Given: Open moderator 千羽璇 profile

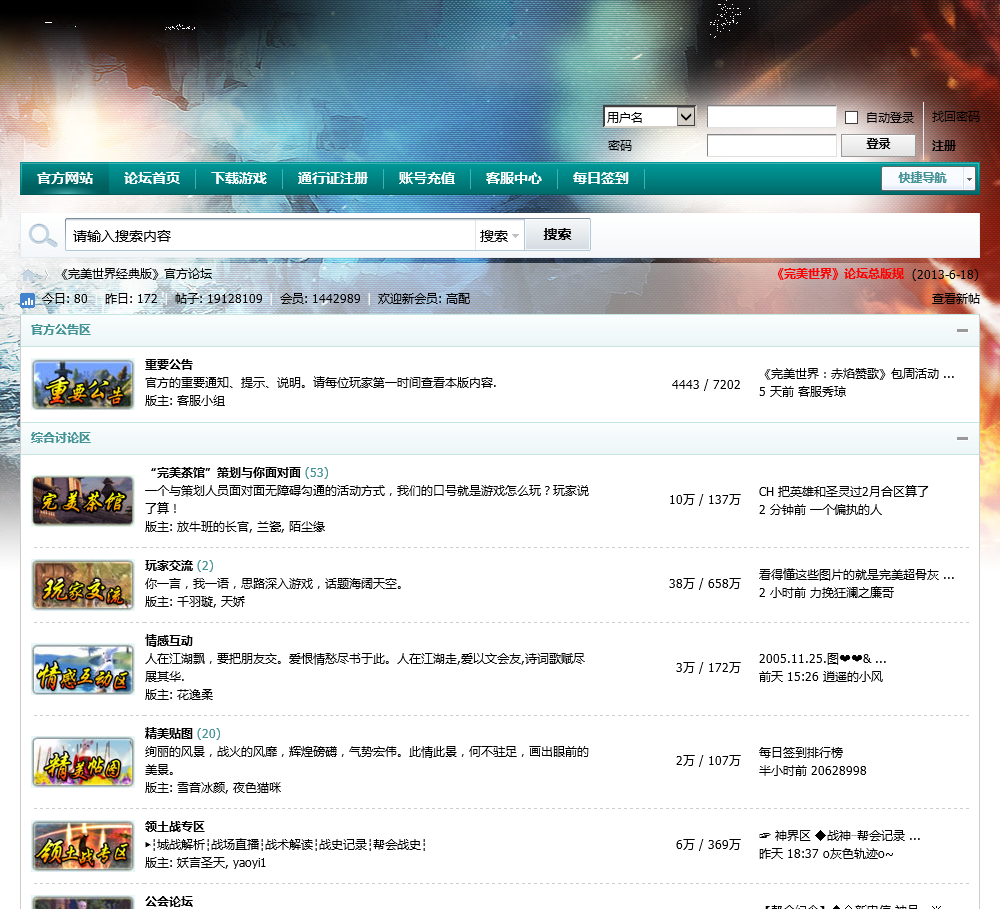Looking at the screenshot, I should (x=195, y=602).
